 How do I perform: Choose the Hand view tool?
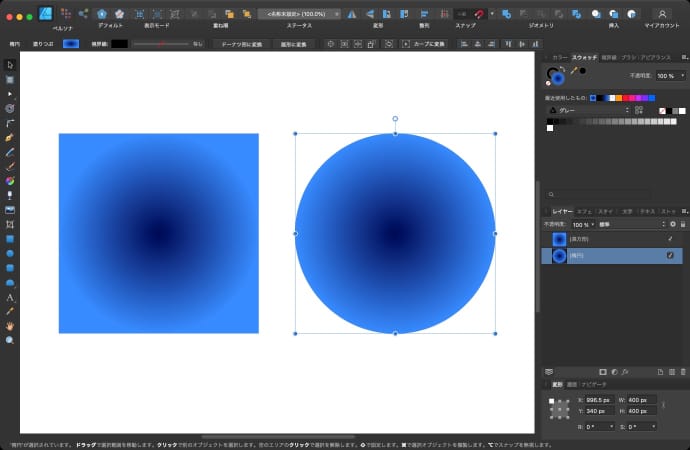[10, 326]
